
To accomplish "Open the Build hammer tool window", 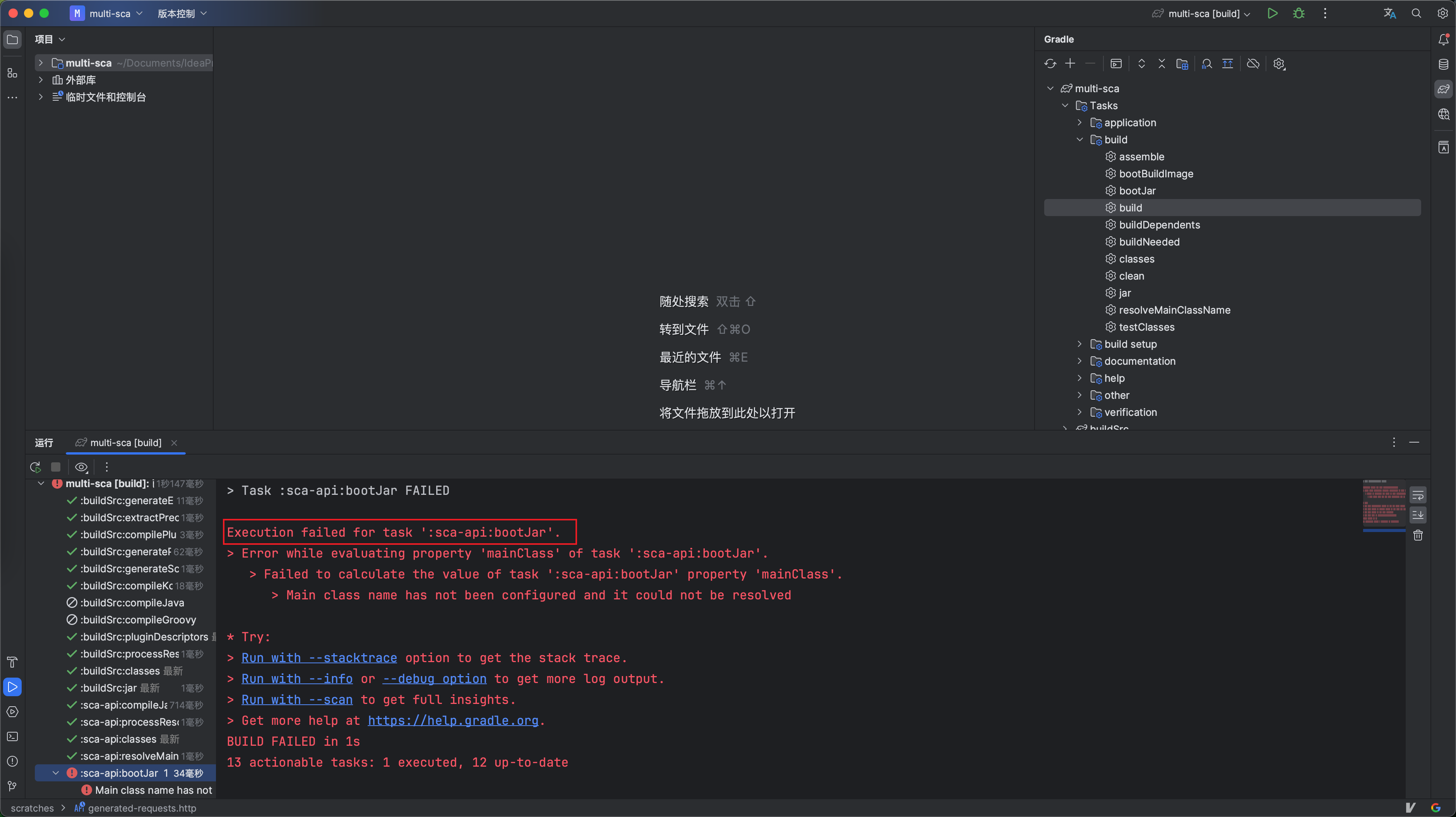I will pos(12,662).
